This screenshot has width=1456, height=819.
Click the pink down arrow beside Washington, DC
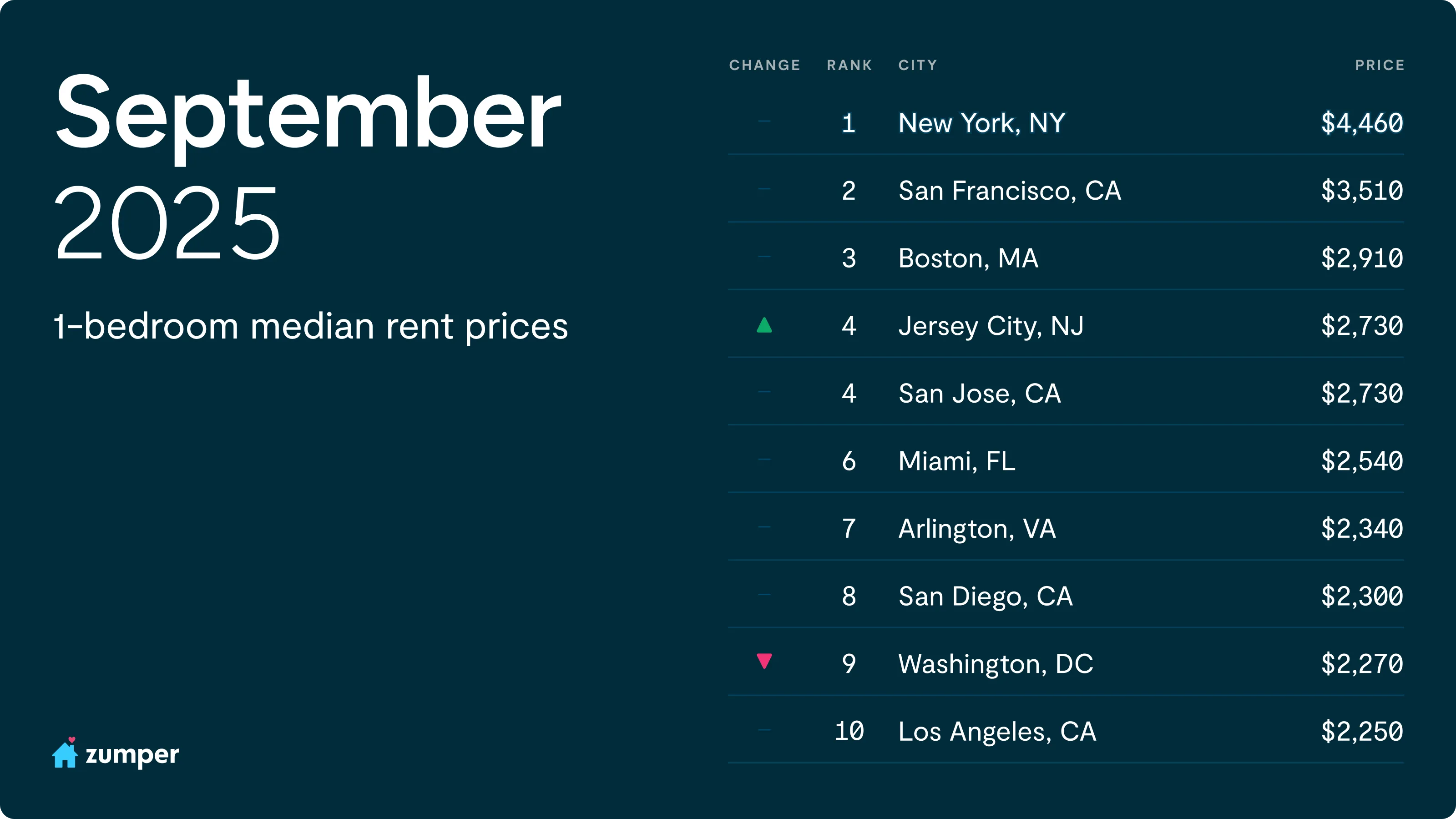[764, 661]
